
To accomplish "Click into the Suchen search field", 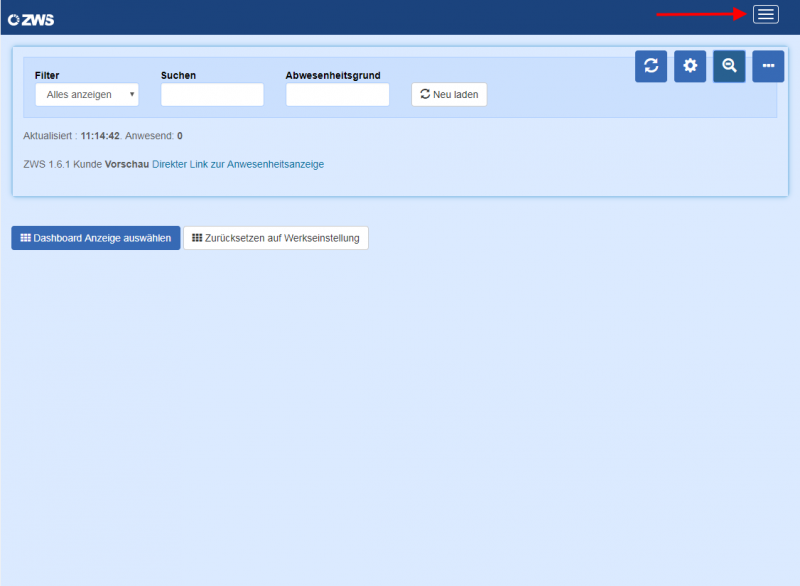I will point(212,94).
